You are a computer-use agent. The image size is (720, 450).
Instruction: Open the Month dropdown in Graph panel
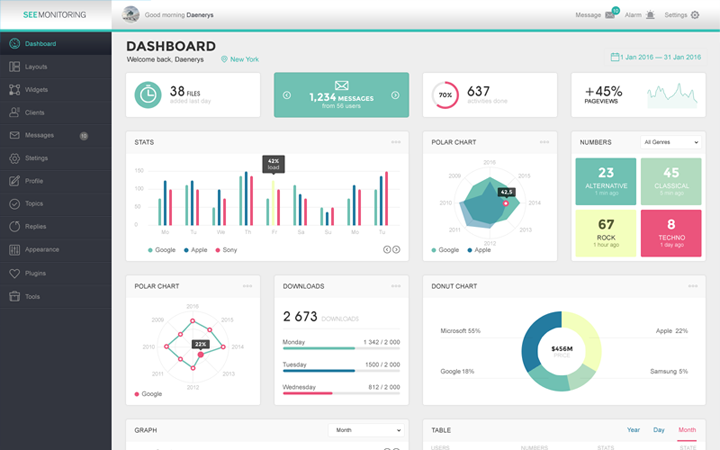[x=366, y=430]
